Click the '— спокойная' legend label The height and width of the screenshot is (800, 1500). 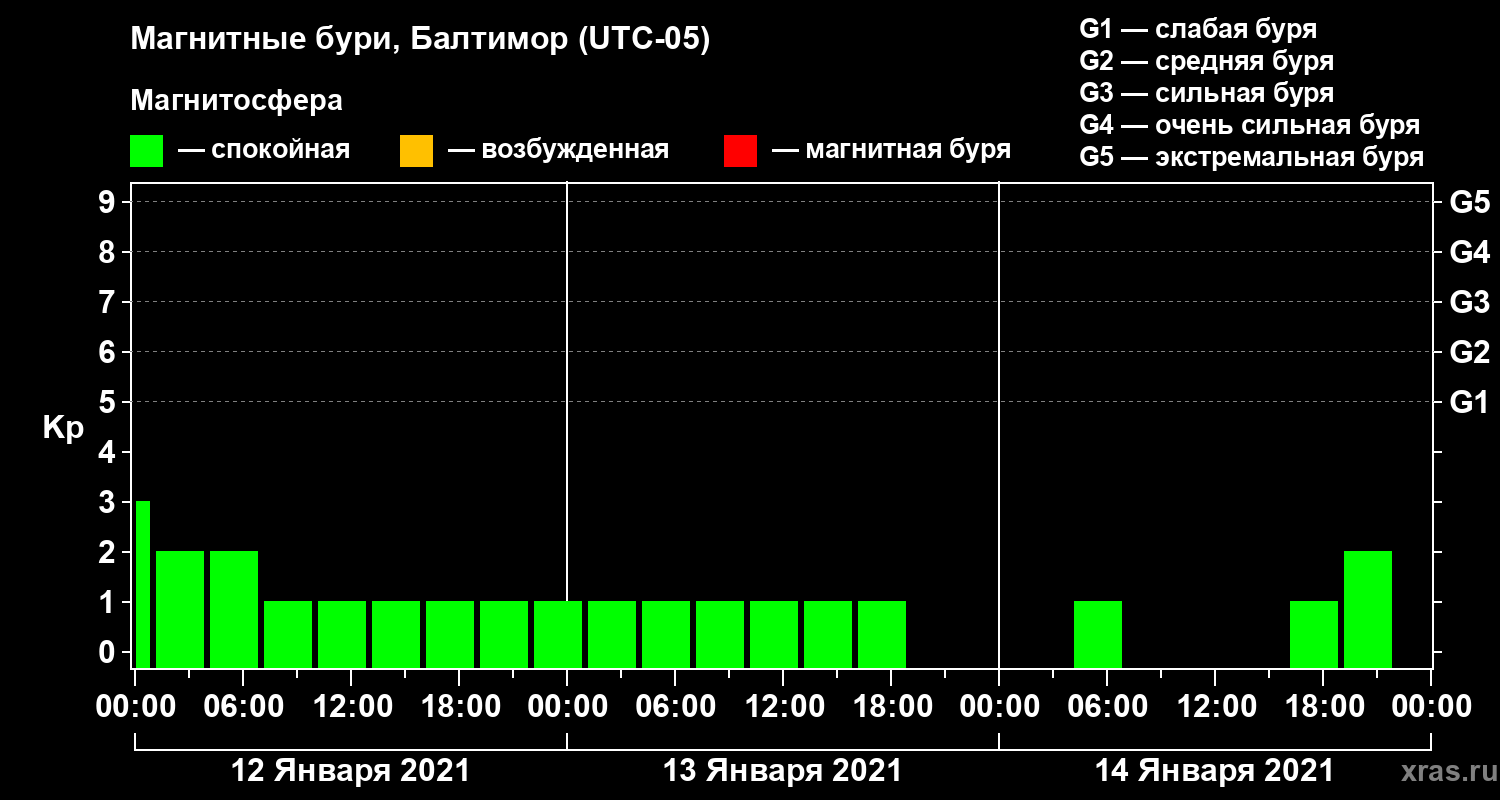pos(264,151)
